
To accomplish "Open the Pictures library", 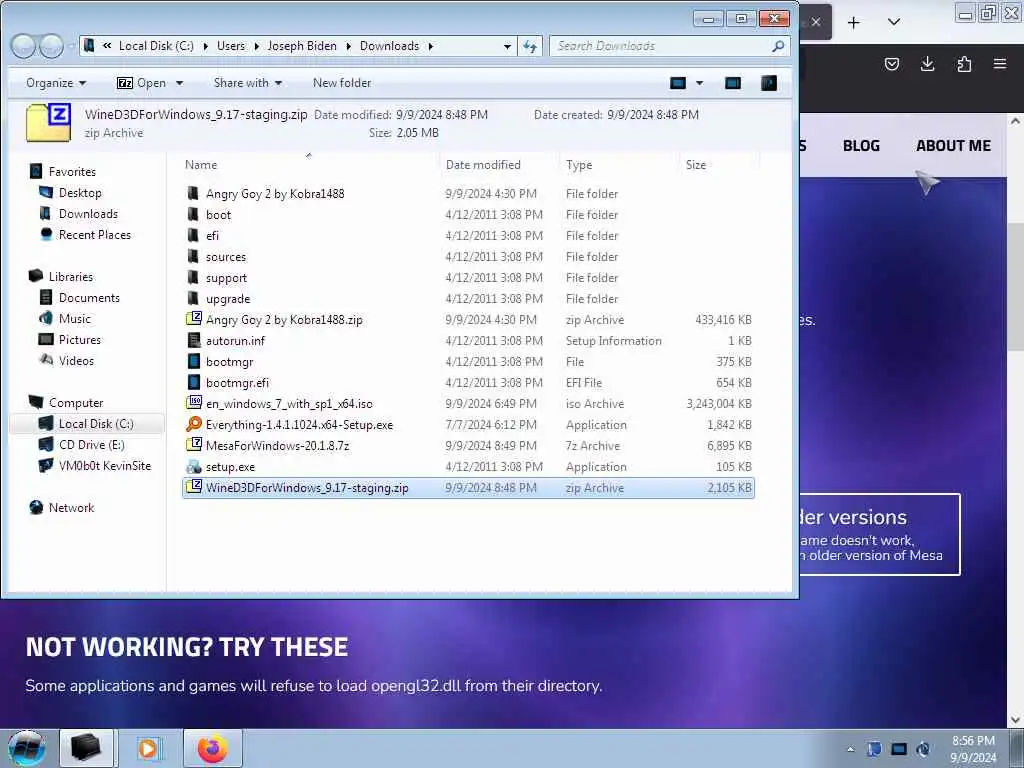I will click(80, 340).
